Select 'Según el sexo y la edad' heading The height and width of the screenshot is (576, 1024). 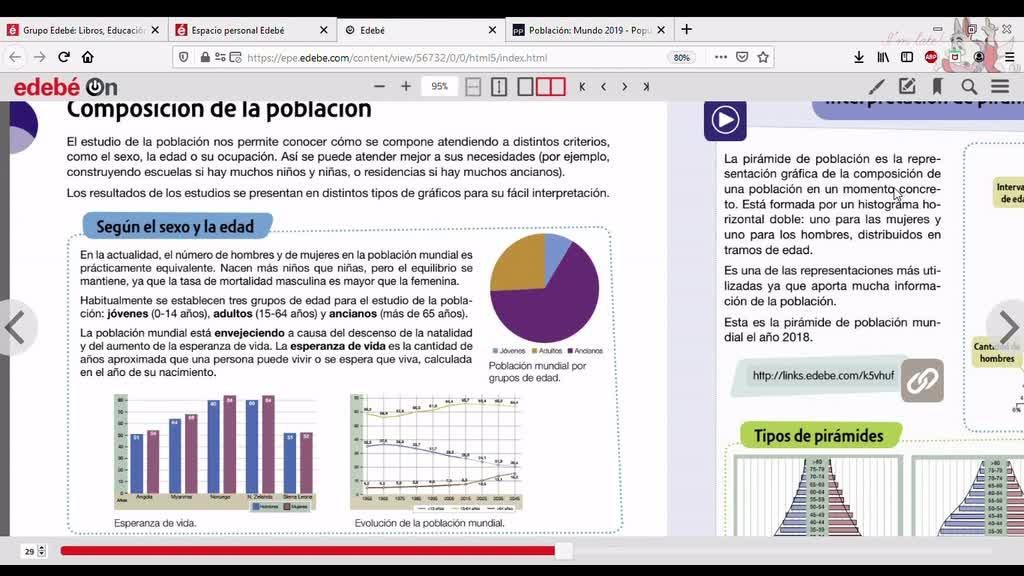(x=176, y=227)
